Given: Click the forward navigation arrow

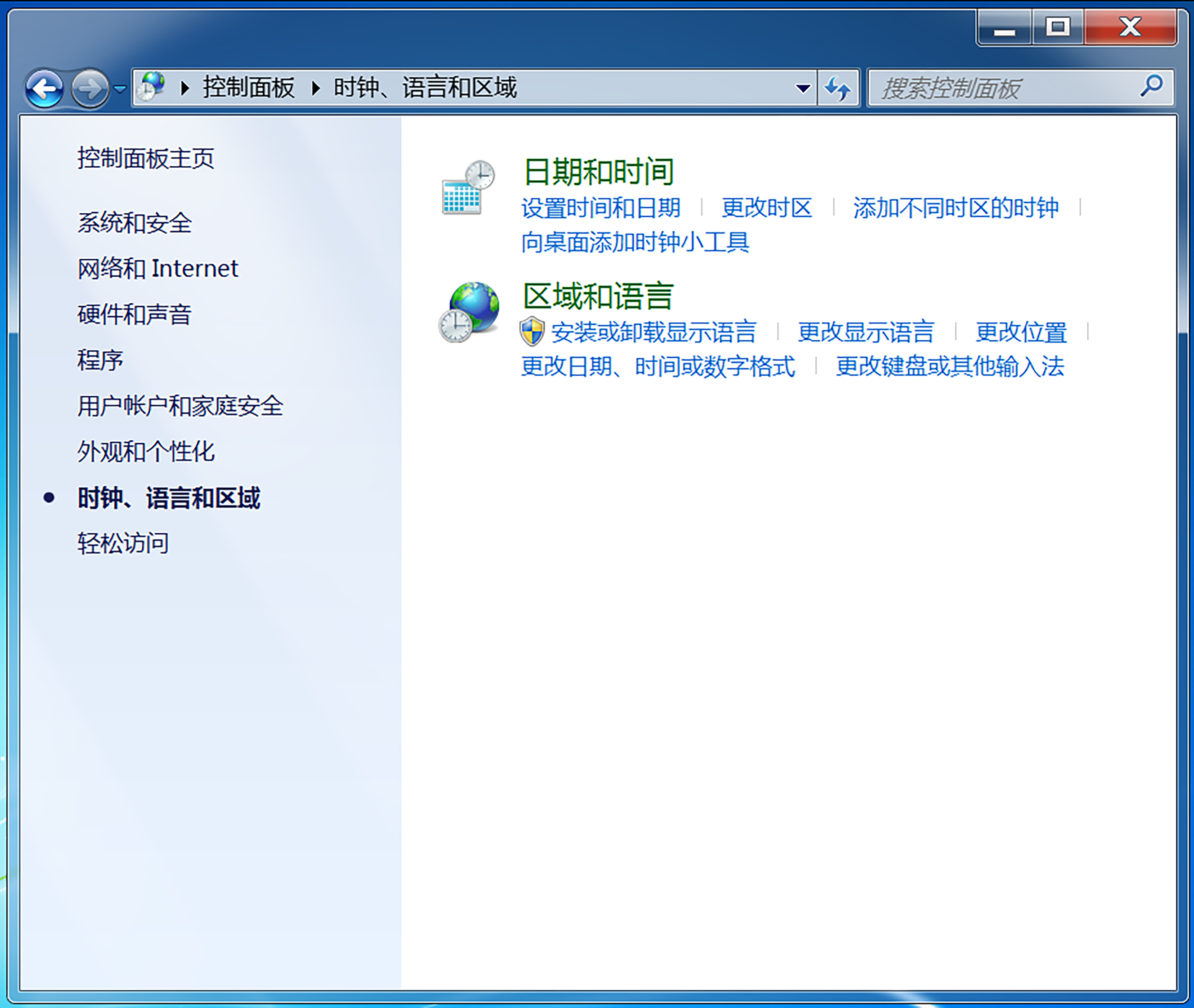Looking at the screenshot, I should 90,88.
